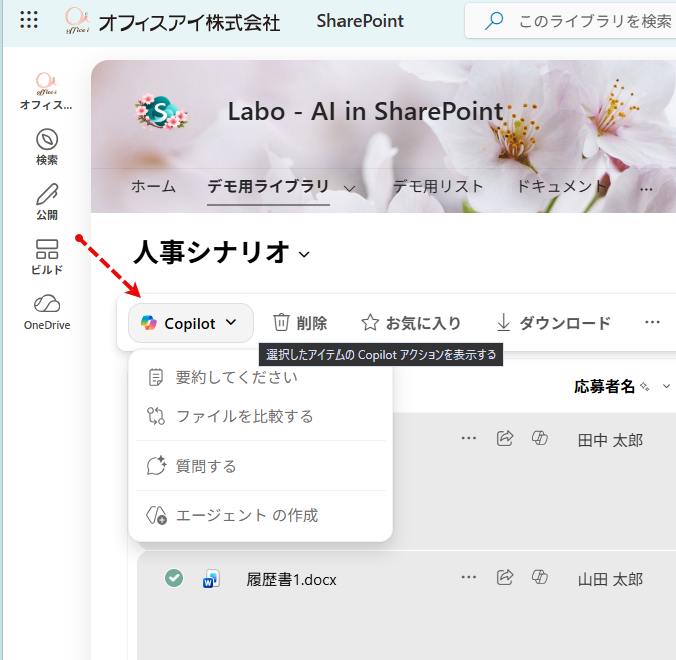Click the お気に入り star icon
Image resolution: width=676 pixels, height=660 pixels.
click(370, 322)
